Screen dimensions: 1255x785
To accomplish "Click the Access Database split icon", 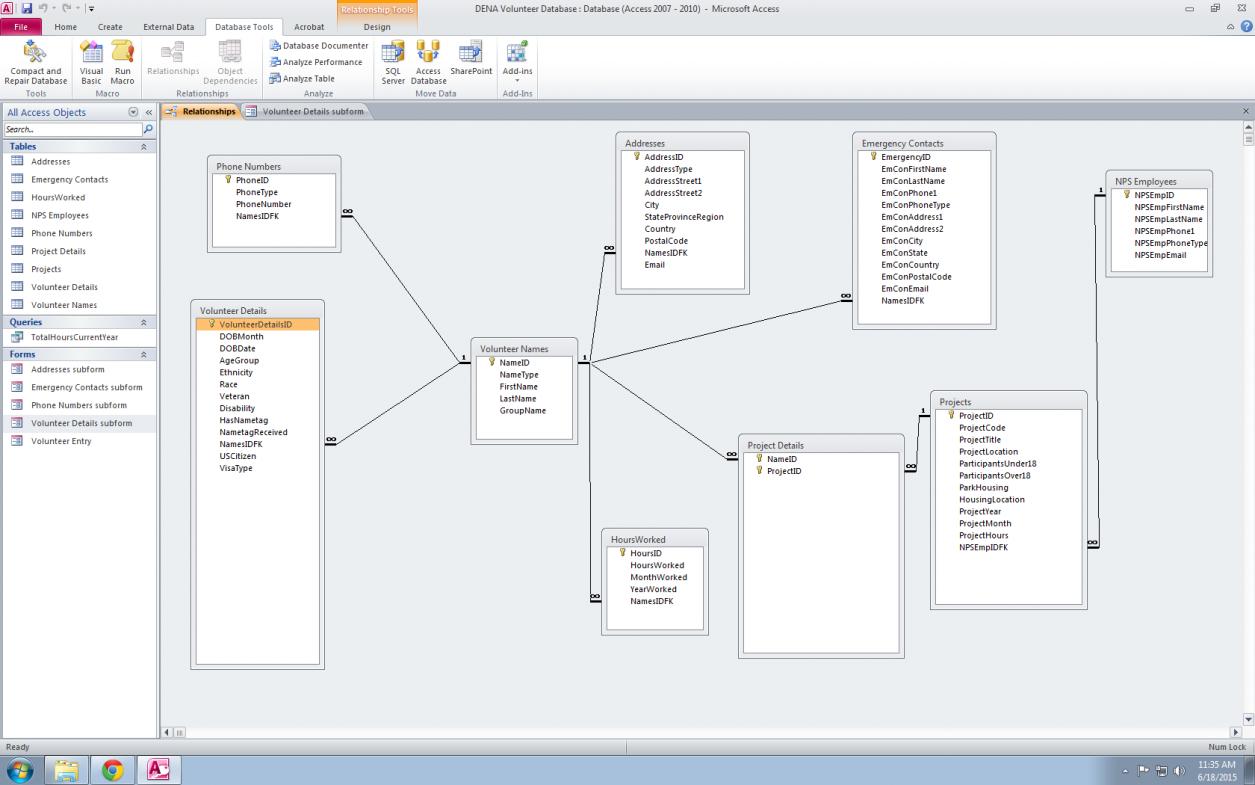I will (x=428, y=62).
